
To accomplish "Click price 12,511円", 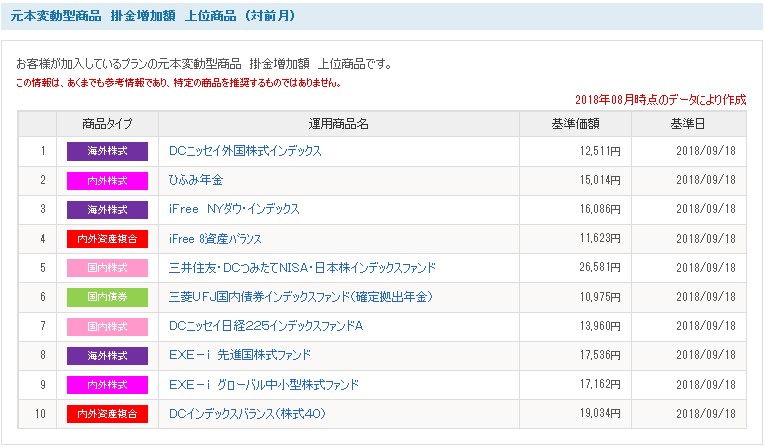I will coord(600,151).
